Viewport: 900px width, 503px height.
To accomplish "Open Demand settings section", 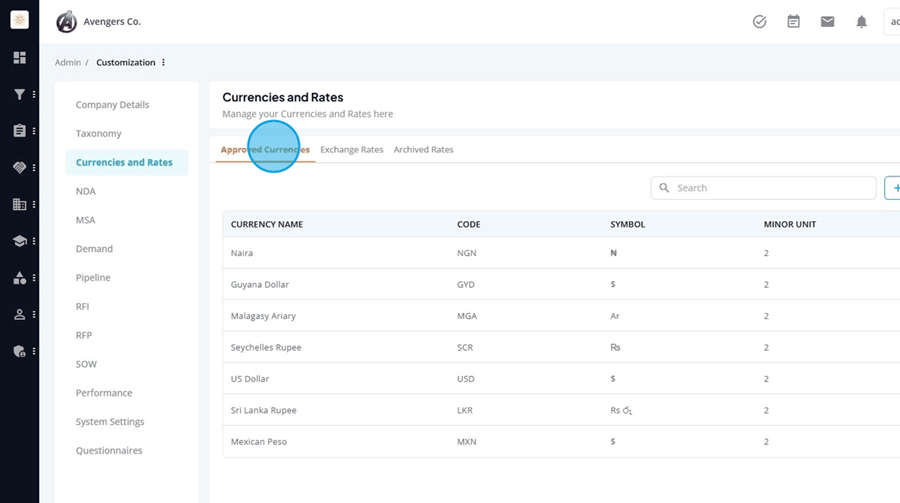I will point(94,249).
